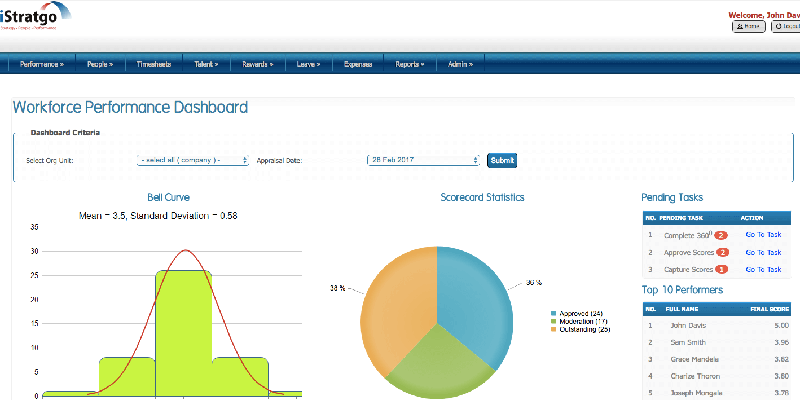Go to the Approve Scores task
The height and width of the screenshot is (400, 800).
point(763,252)
